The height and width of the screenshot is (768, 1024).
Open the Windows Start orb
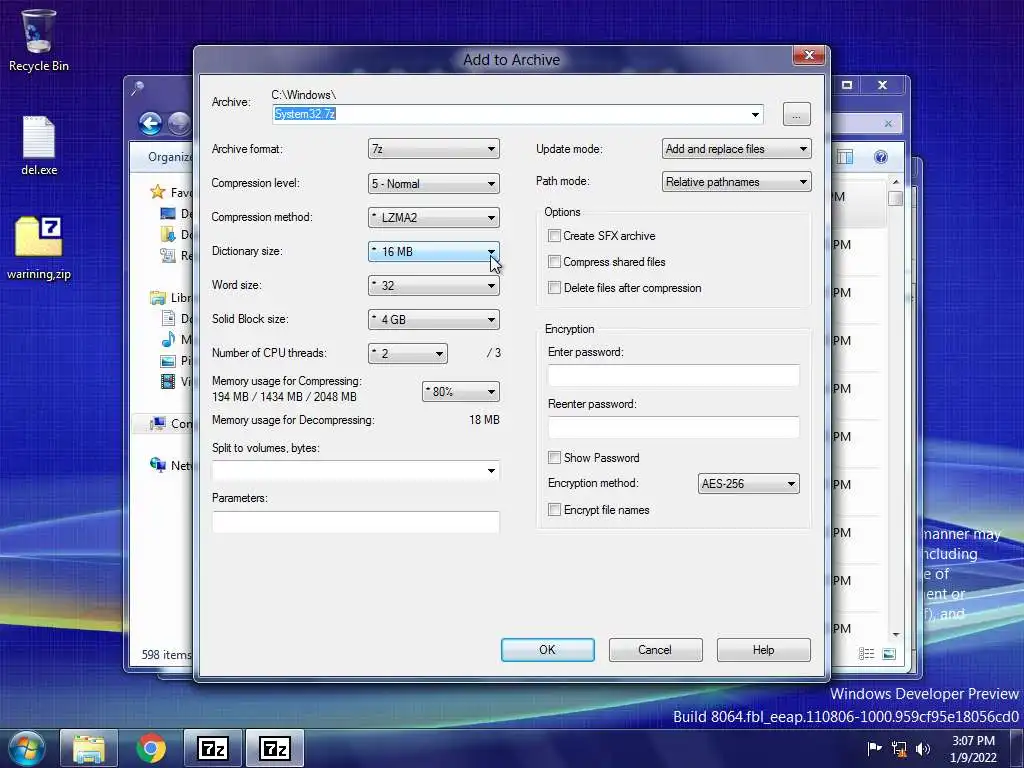25,748
